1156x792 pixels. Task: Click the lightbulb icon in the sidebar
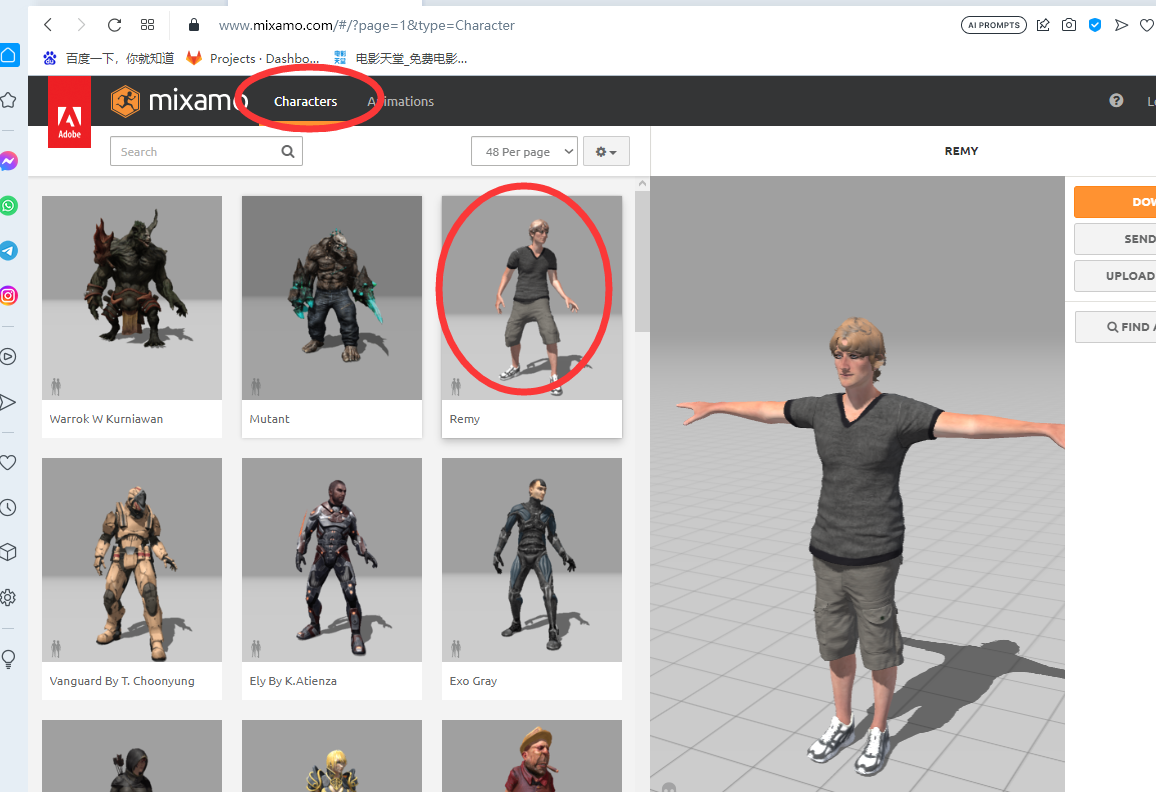[8, 659]
